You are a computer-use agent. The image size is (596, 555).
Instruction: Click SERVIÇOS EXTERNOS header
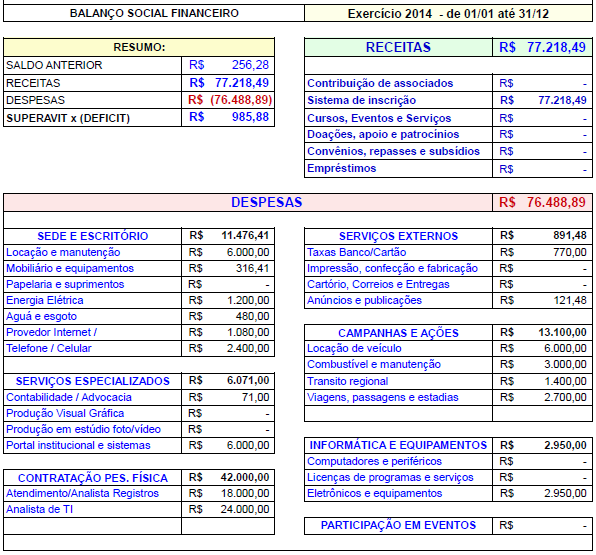click(398, 236)
